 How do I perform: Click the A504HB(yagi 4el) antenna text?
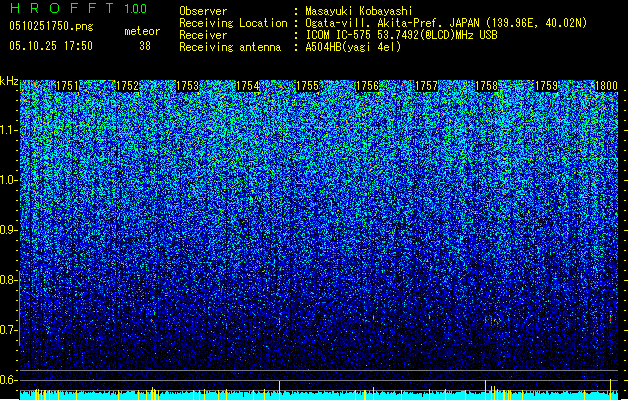click(x=353, y=47)
